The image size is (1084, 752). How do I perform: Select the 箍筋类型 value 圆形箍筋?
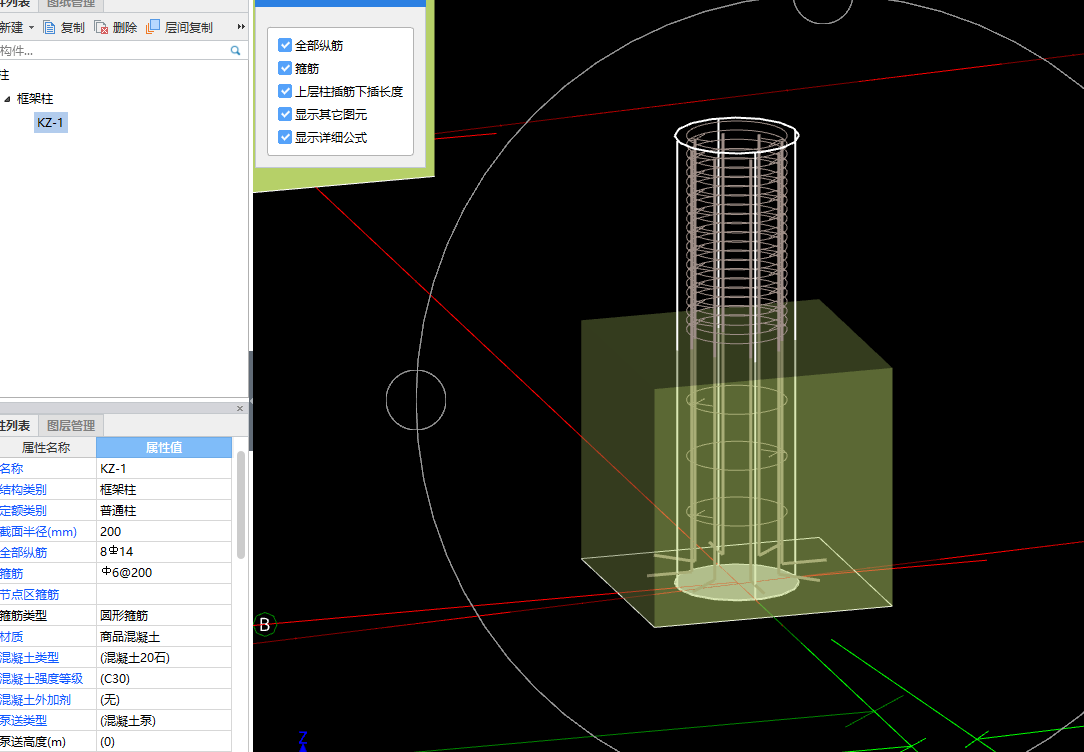[x=164, y=615]
